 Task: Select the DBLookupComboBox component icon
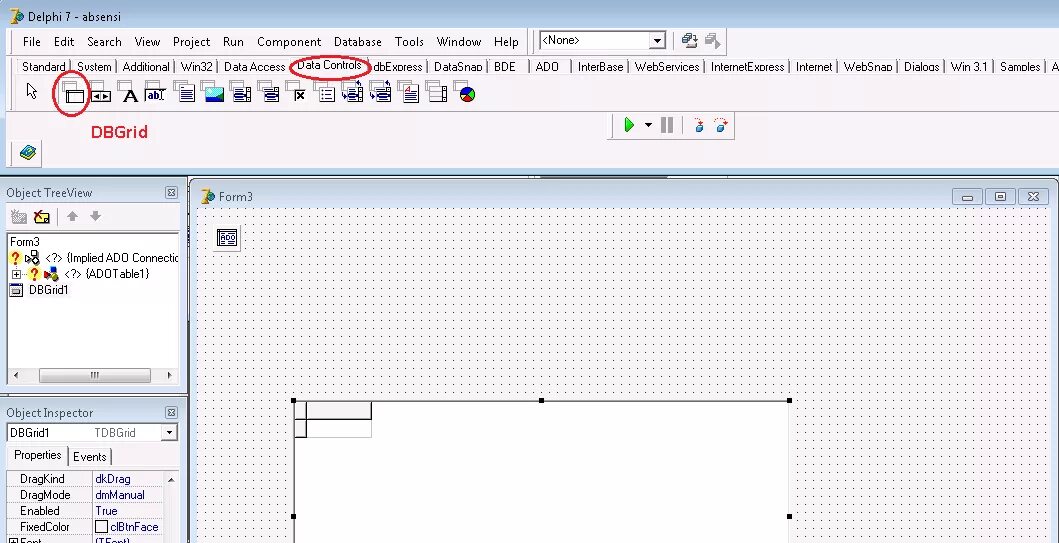(381, 93)
